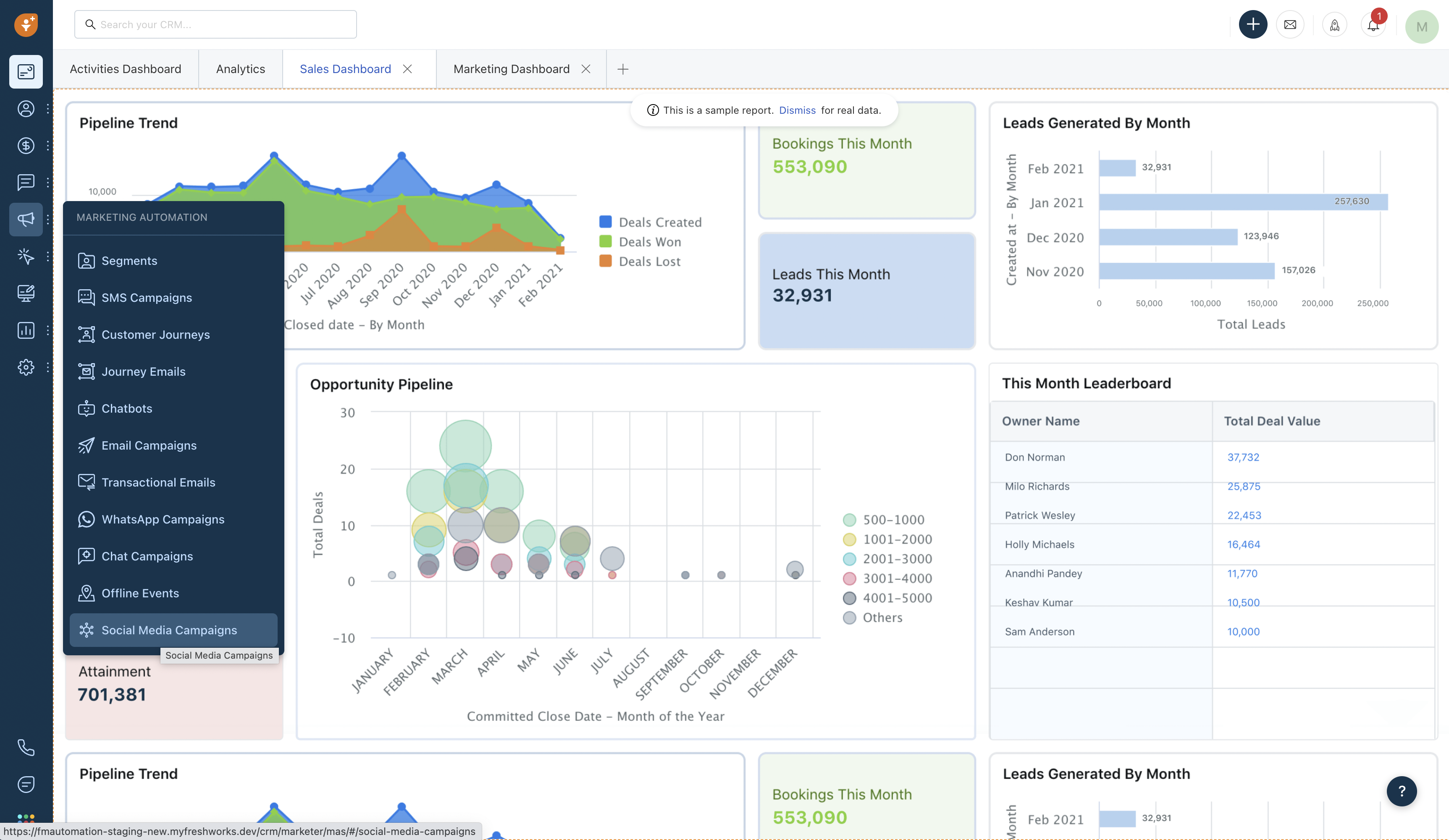Viewport: 1449px width, 840px height.
Task: Click the Jan 2021 leads bar
Action: (x=1242, y=202)
